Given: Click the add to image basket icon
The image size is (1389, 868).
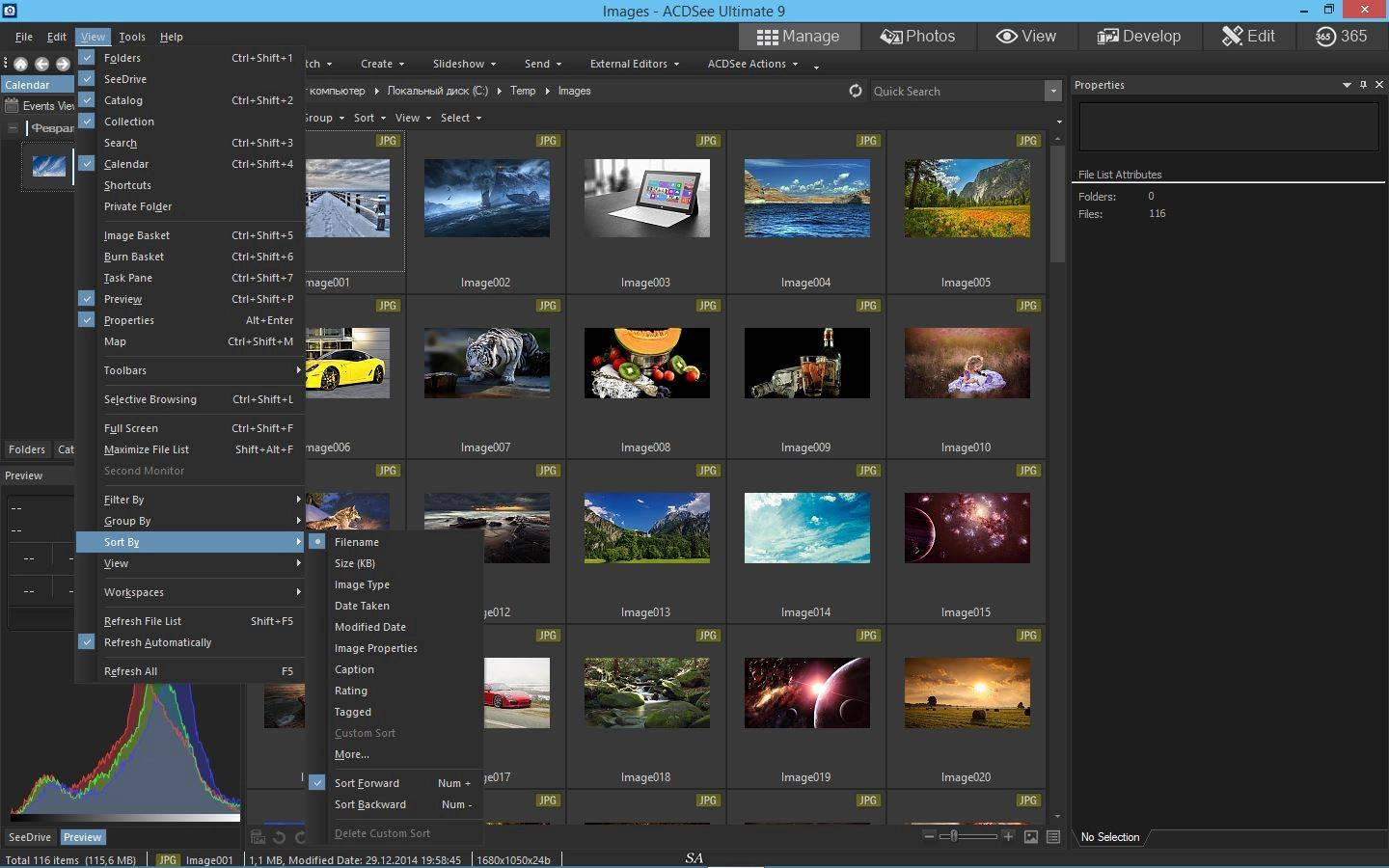Looking at the screenshot, I should click(258, 837).
